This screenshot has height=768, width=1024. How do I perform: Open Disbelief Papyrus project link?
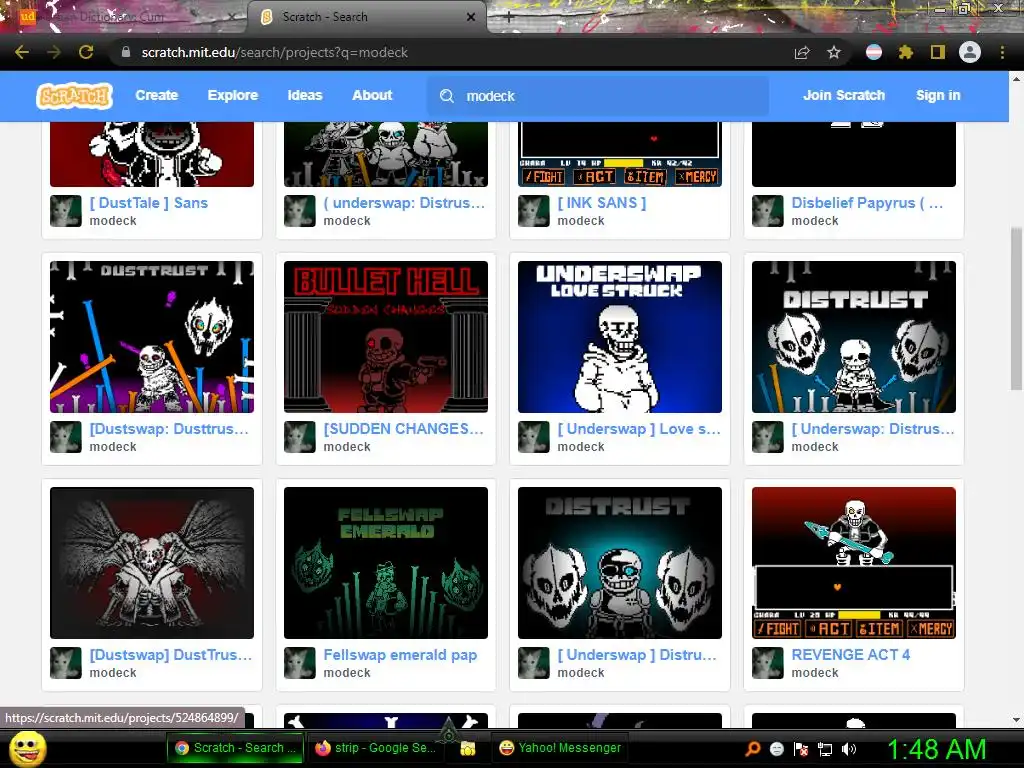coord(867,203)
